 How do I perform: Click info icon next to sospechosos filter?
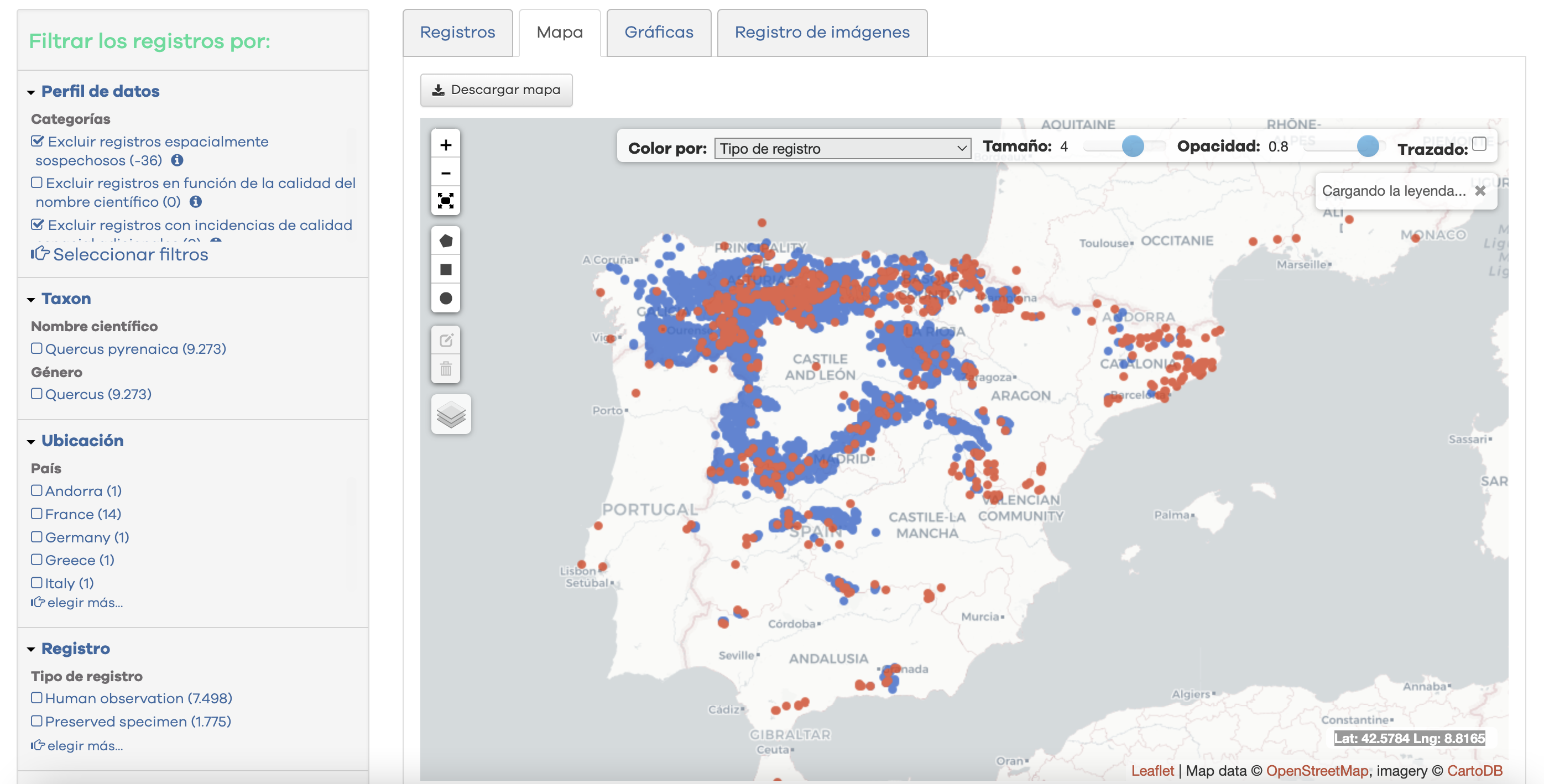coord(177,161)
